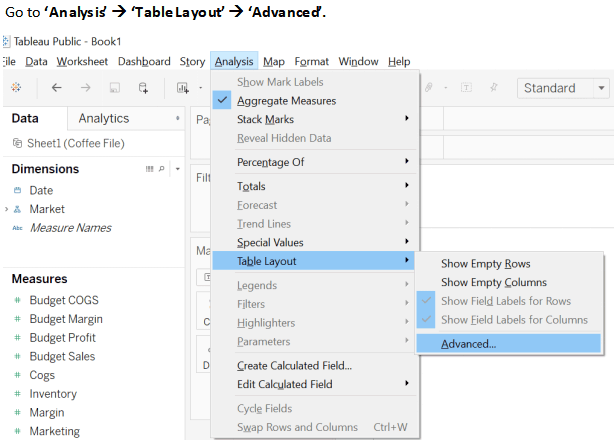Click the view-as-list icon in Dimensions header
The width and height of the screenshot is (614, 442).
149,169
